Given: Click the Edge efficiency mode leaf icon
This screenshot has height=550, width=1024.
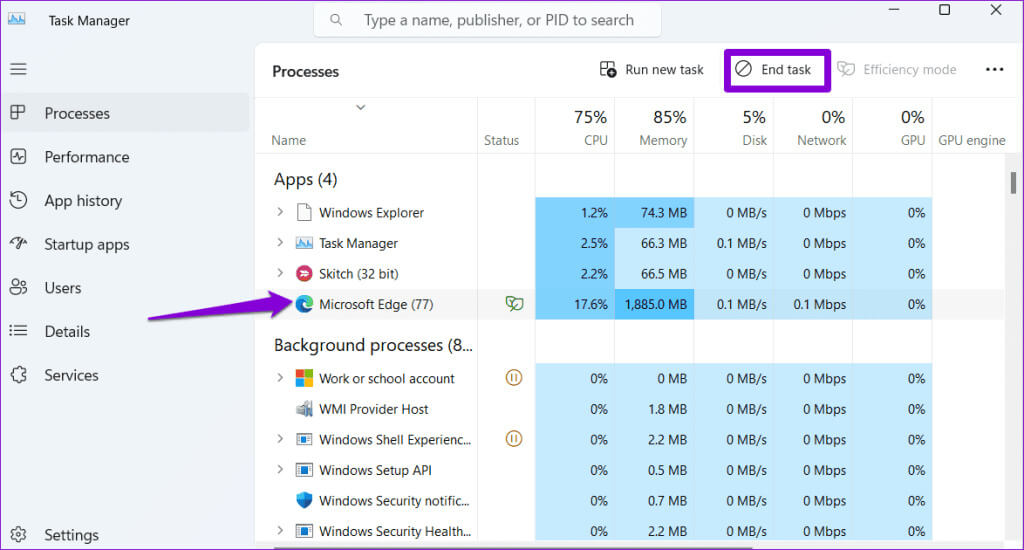Looking at the screenshot, I should (x=514, y=304).
